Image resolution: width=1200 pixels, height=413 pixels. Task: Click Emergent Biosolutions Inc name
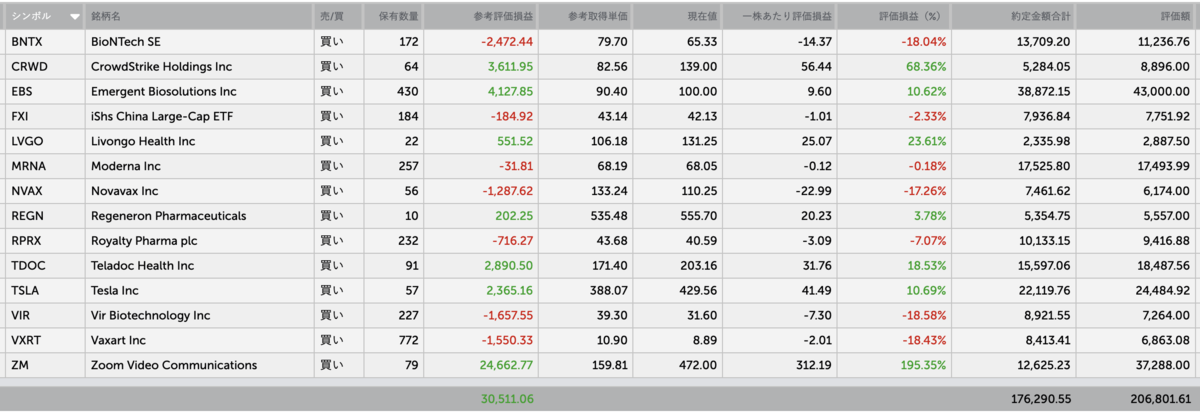[x=163, y=92]
